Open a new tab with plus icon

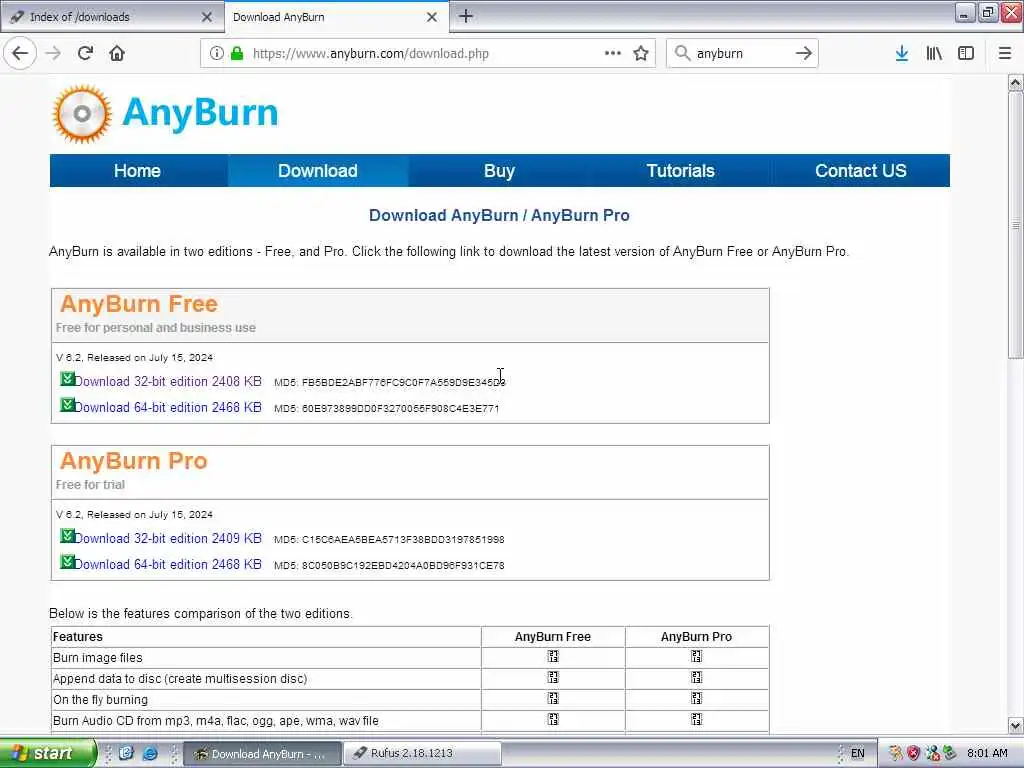pos(466,16)
